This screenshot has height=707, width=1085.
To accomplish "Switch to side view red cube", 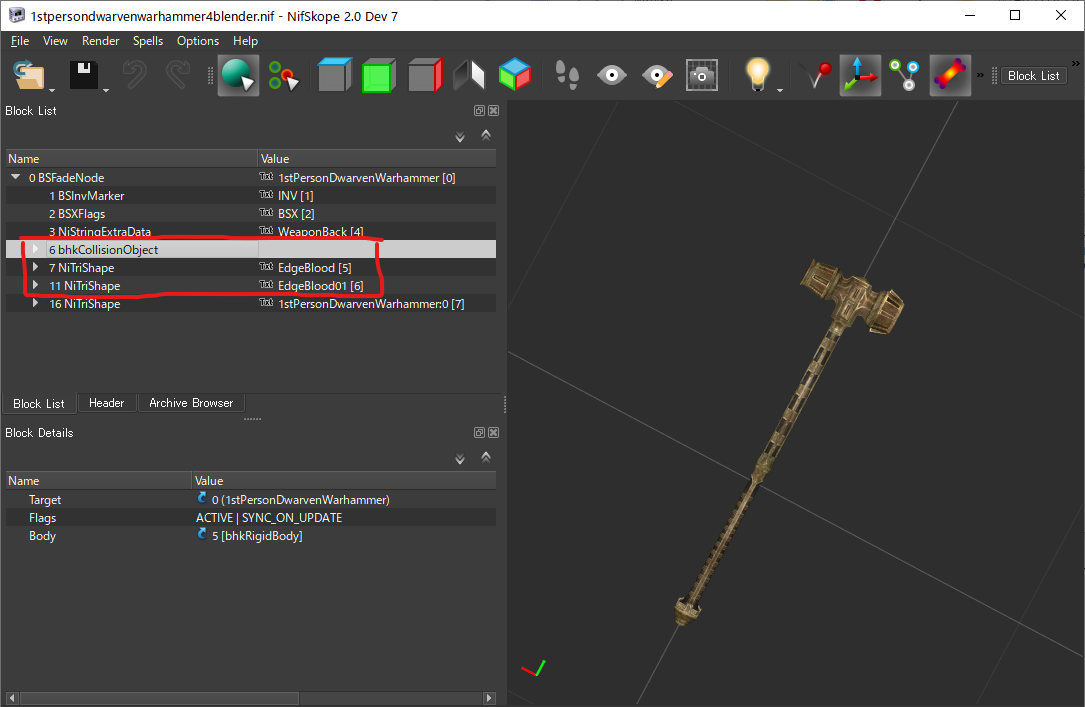I will 424,75.
